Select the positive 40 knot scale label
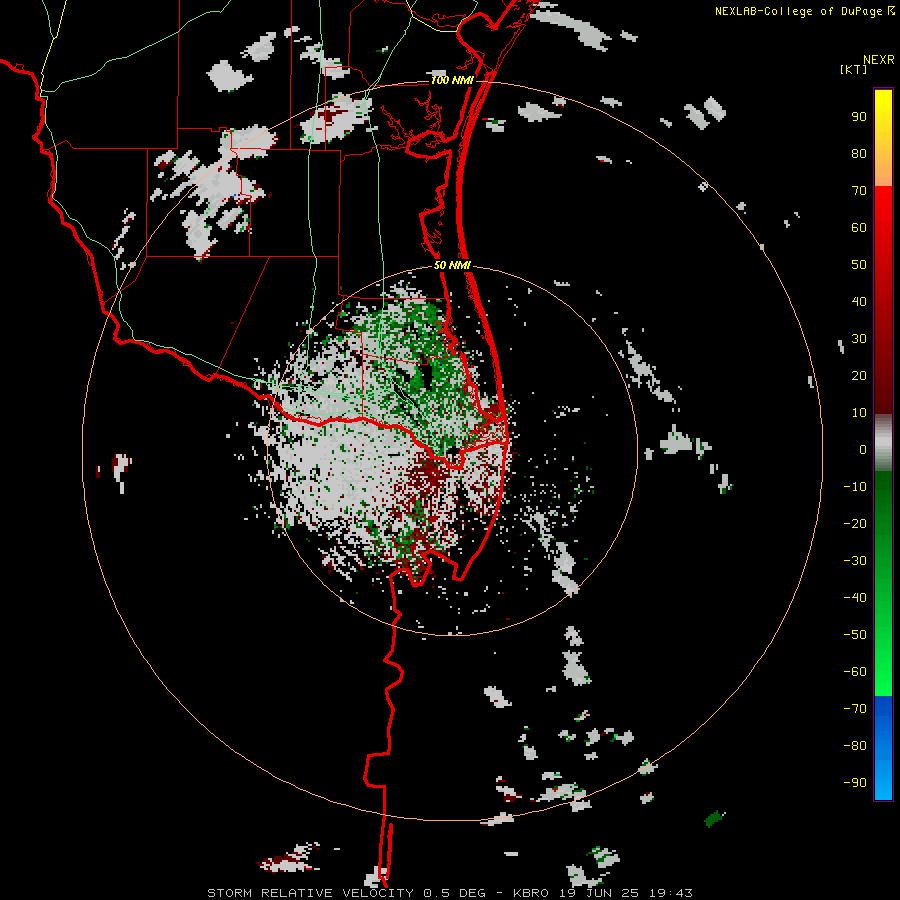The width and height of the screenshot is (900, 900). [859, 302]
